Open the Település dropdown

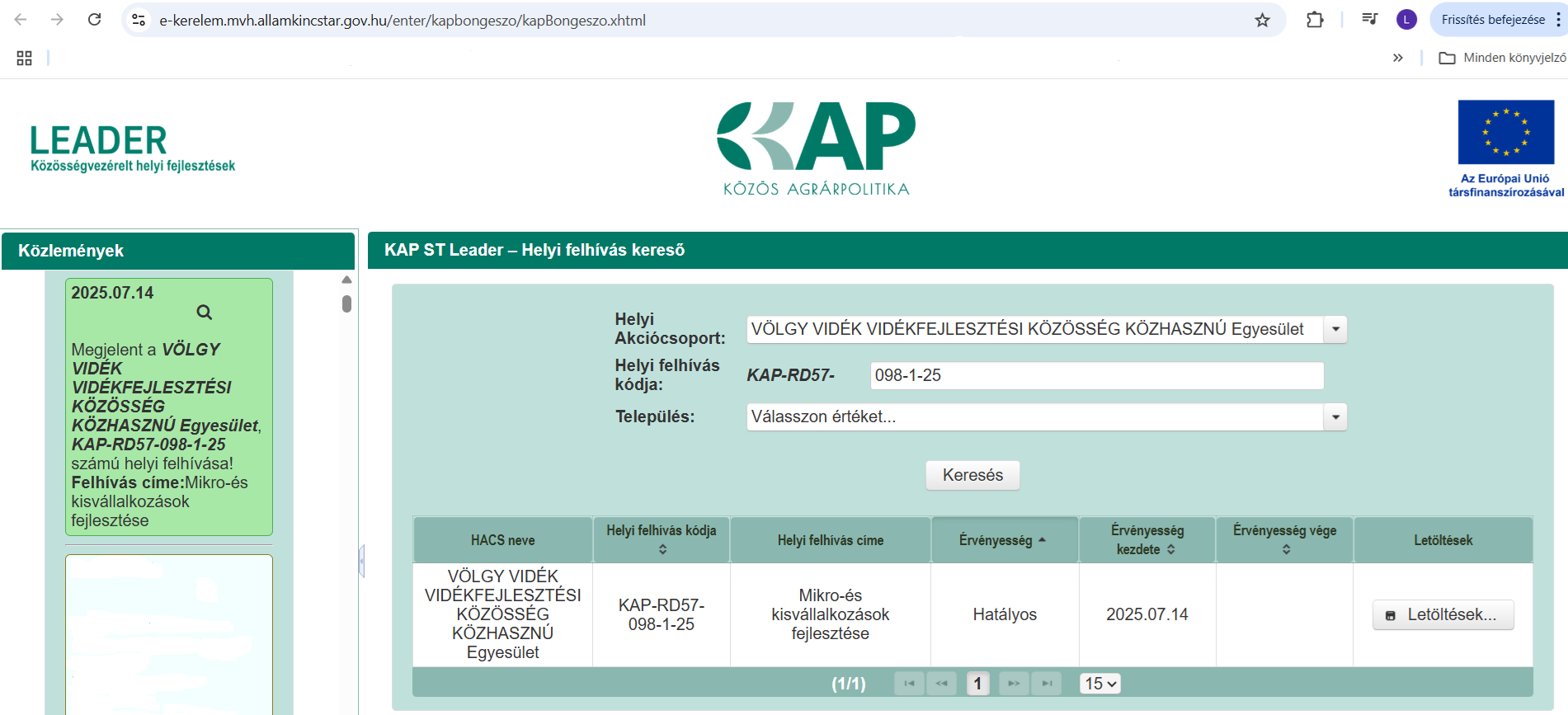click(x=1047, y=416)
